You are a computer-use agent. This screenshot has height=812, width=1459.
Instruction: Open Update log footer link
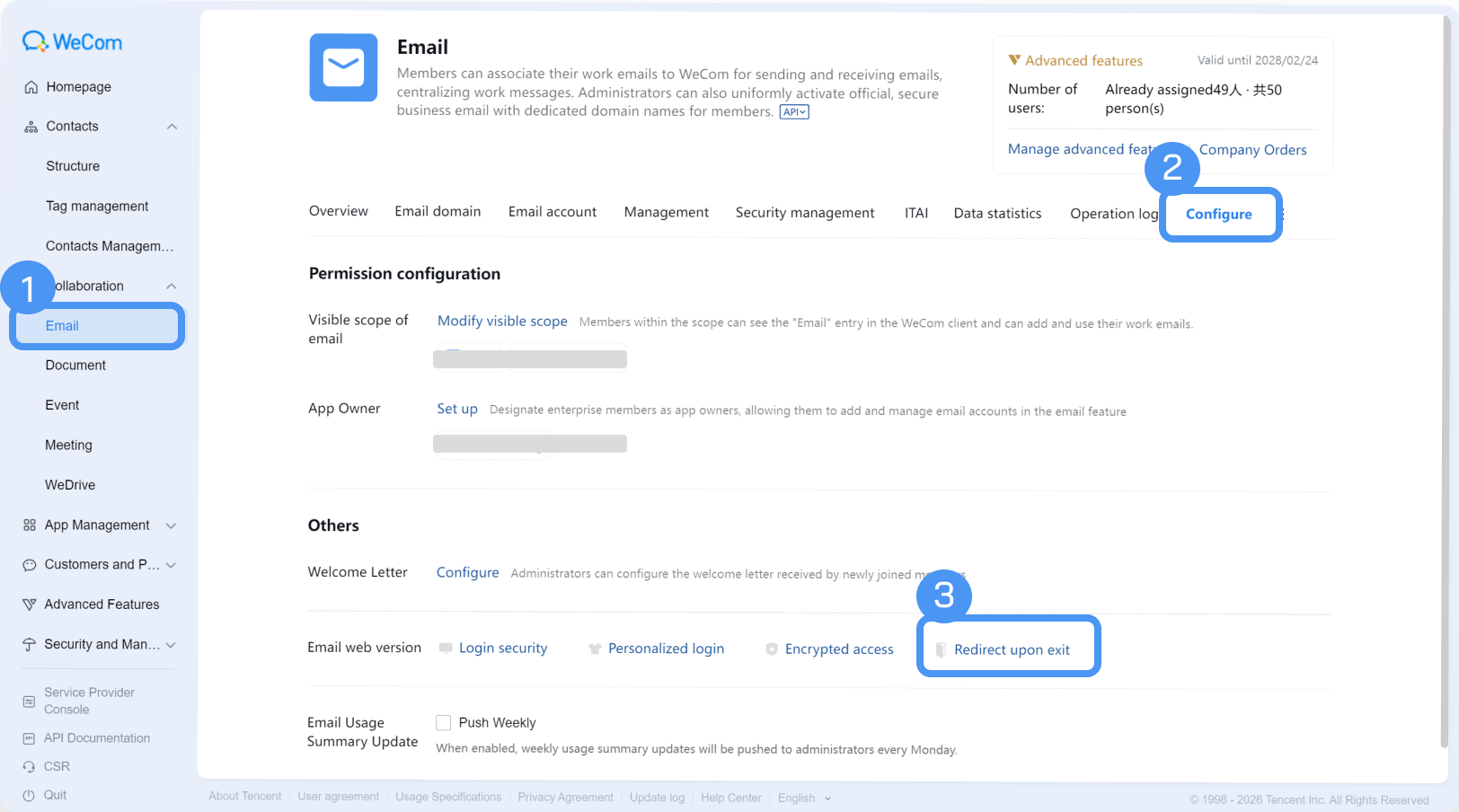pyautogui.click(x=657, y=798)
